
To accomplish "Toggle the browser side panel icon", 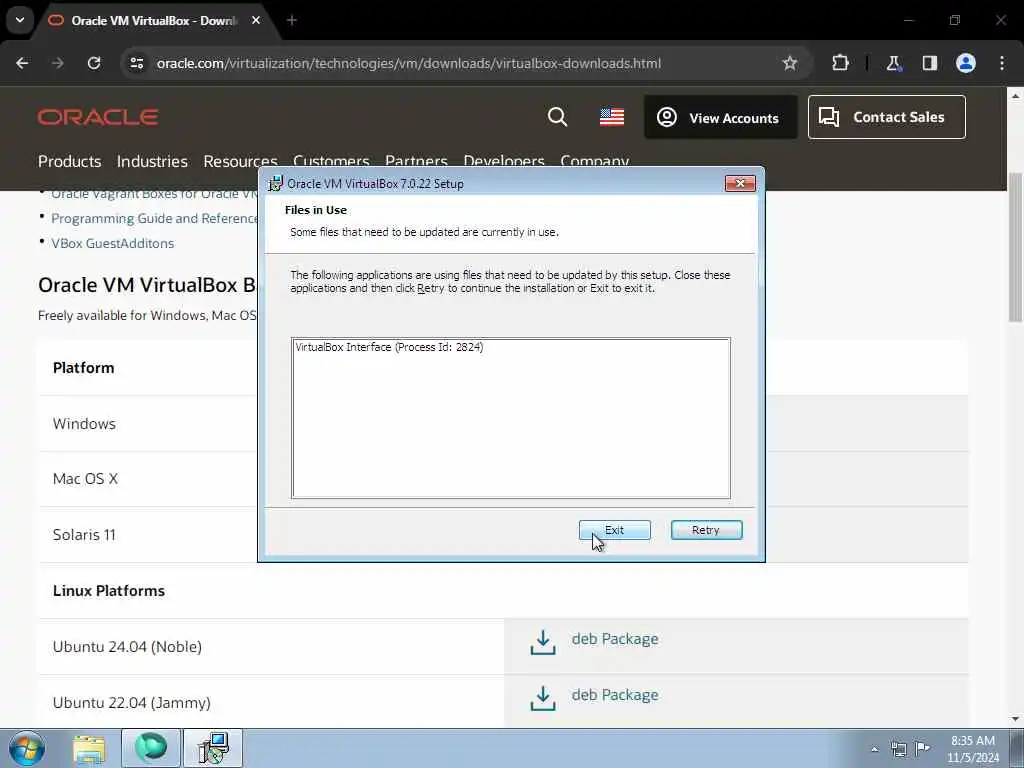I will click(929, 63).
